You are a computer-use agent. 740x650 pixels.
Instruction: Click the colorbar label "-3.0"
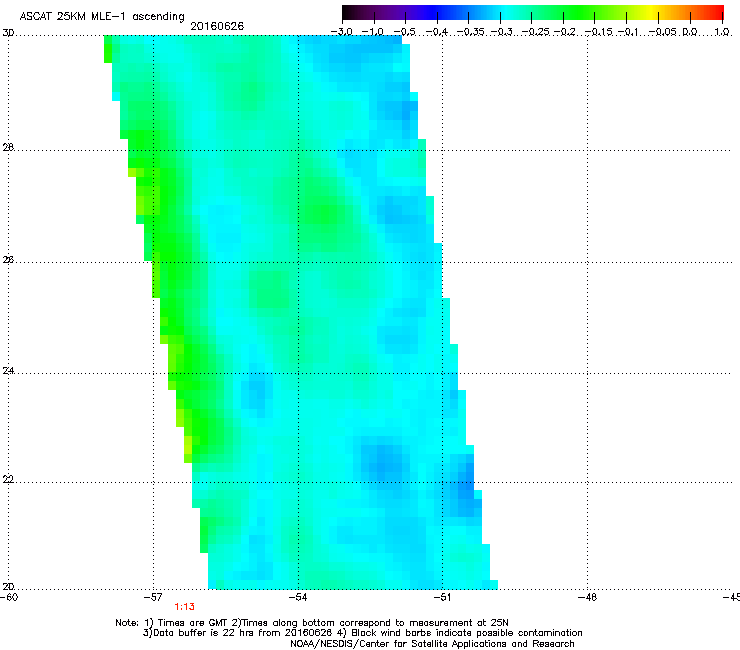[342, 32]
